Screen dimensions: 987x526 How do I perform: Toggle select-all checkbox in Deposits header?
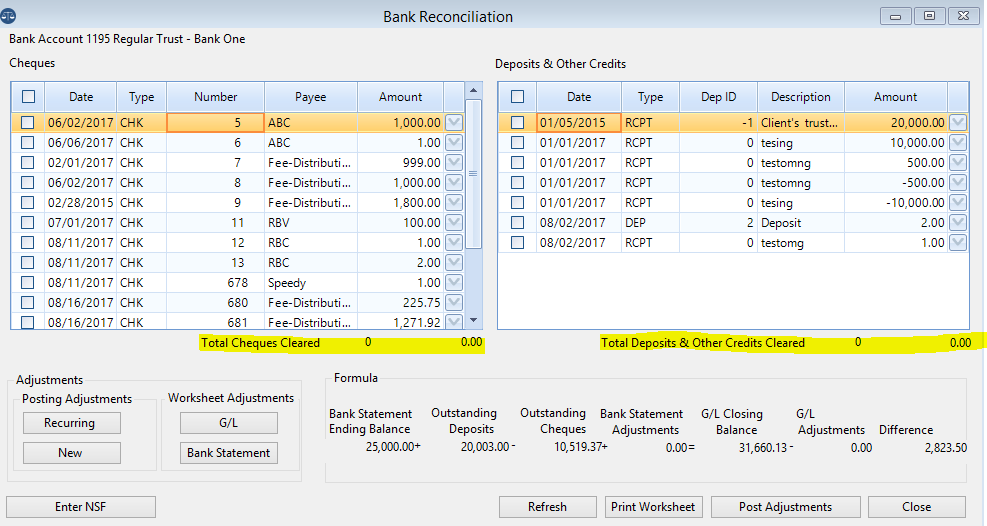click(517, 97)
